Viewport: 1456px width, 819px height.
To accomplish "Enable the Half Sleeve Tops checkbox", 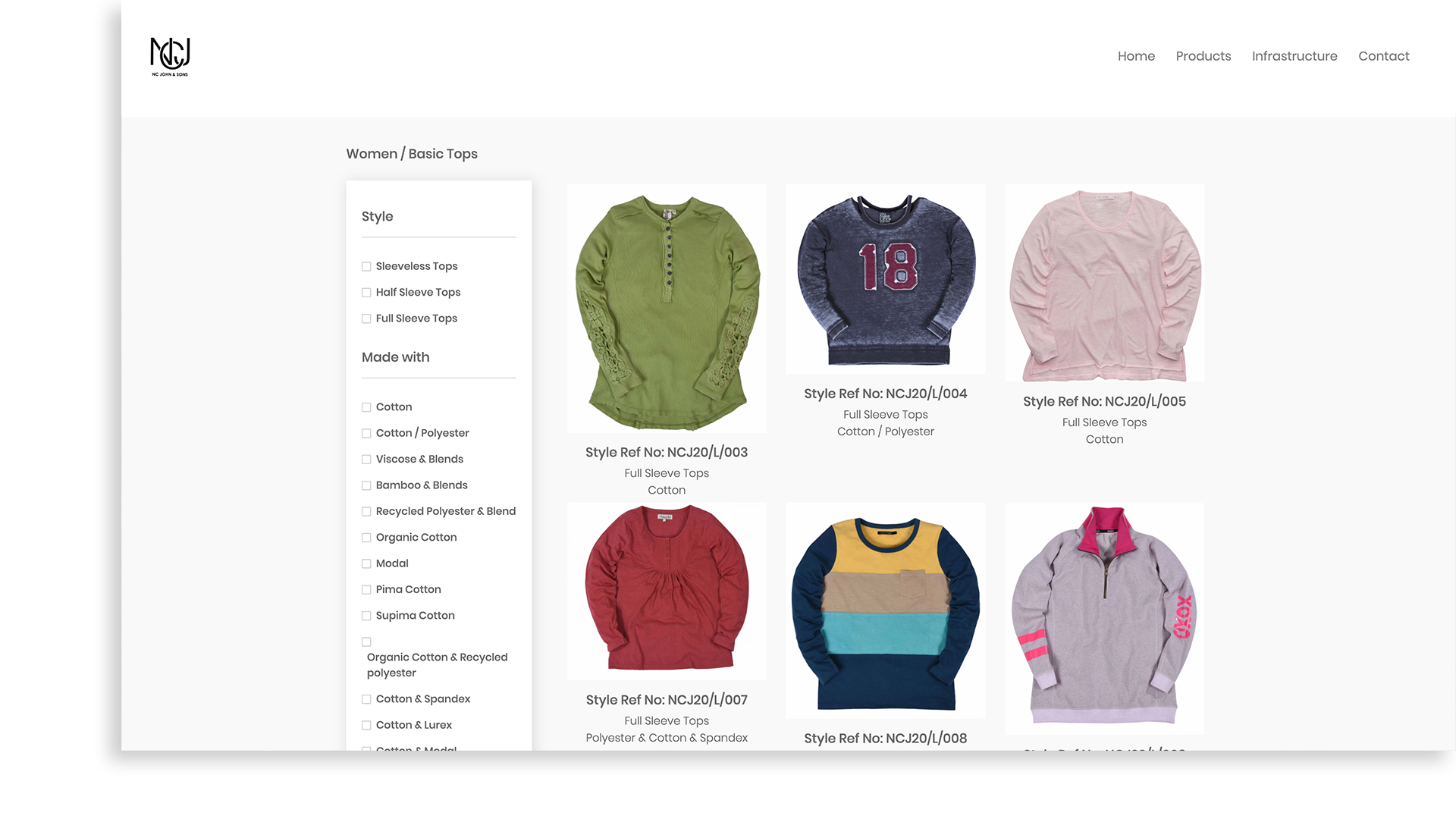I will point(366,293).
